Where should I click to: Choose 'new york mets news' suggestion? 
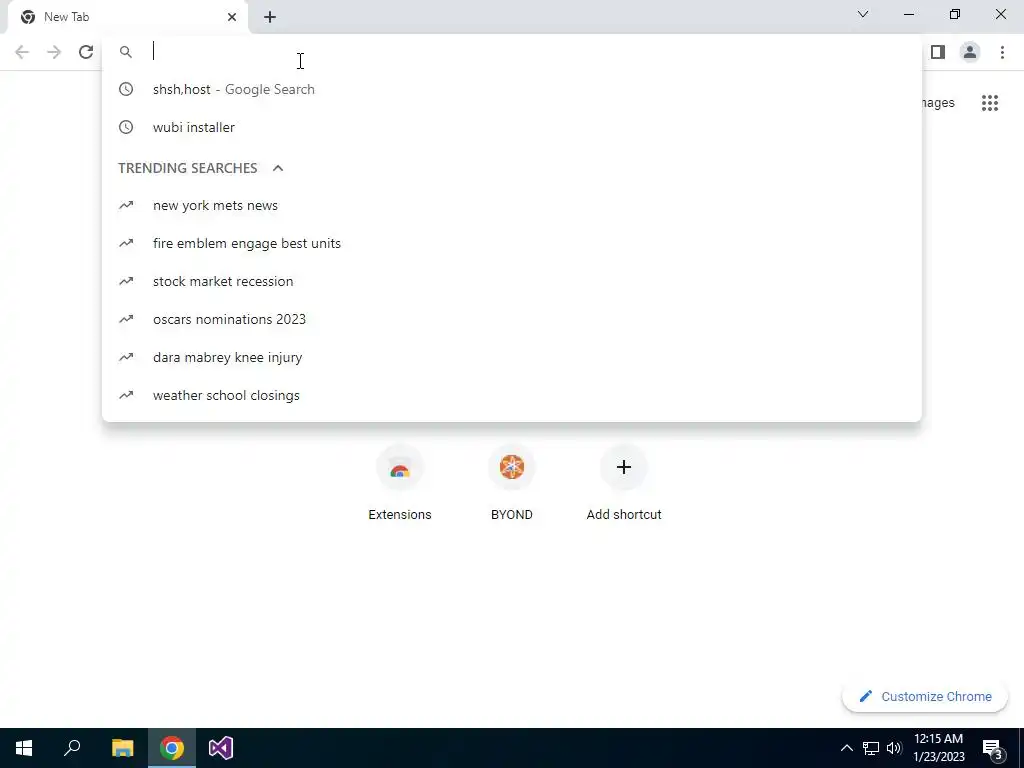point(511,205)
